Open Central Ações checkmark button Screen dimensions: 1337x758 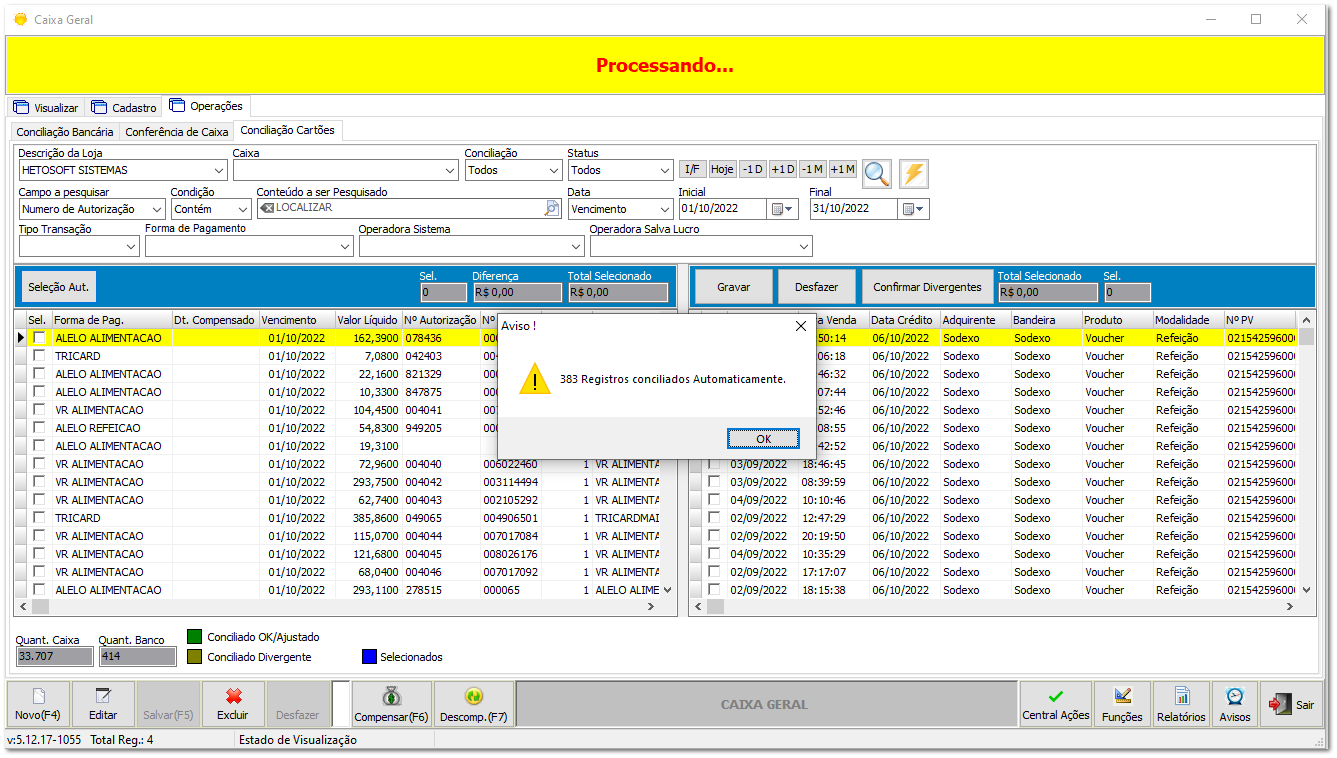tap(1055, 704)
